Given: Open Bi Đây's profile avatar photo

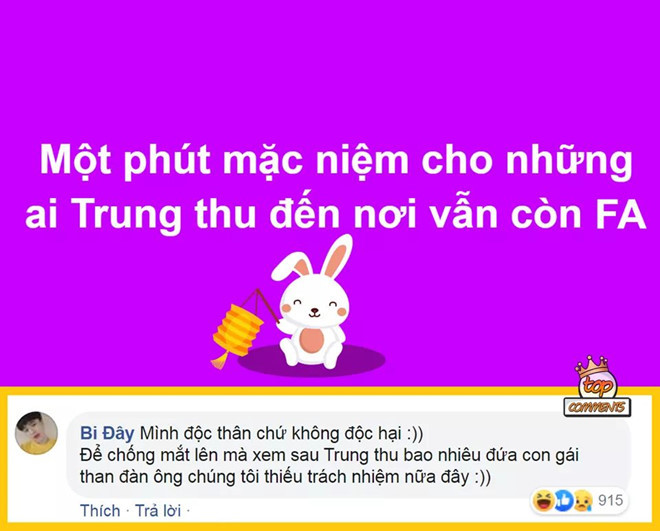Looking at the screenshot, I should click(37, 433).
